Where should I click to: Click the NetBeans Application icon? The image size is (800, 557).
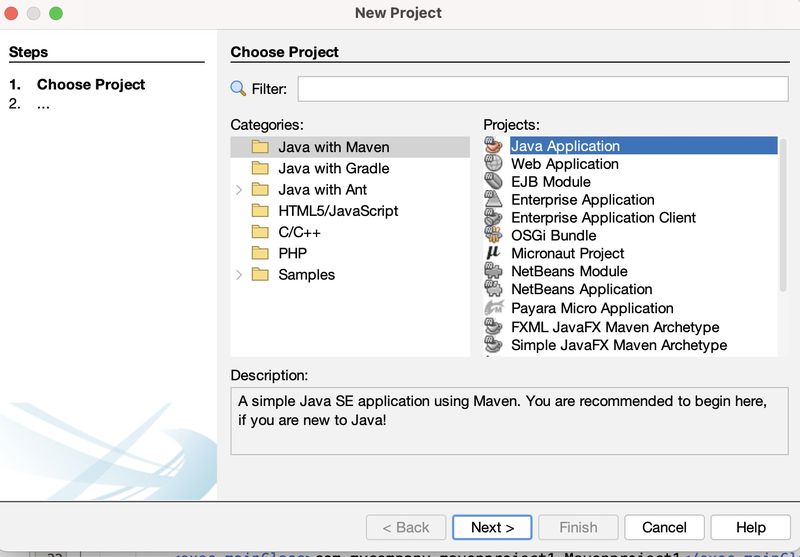click(493, 289)
